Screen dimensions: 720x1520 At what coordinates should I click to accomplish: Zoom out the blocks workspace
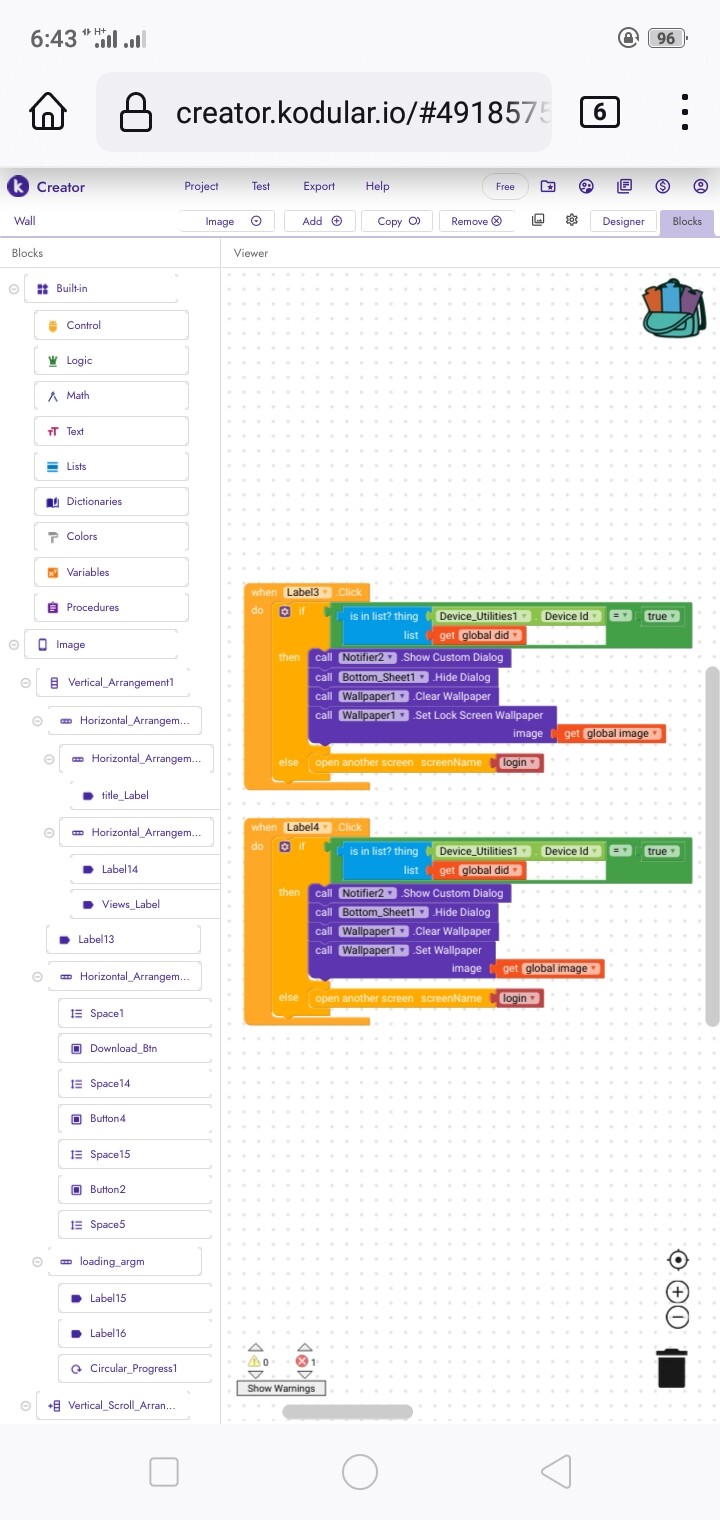click(677, 1317)
